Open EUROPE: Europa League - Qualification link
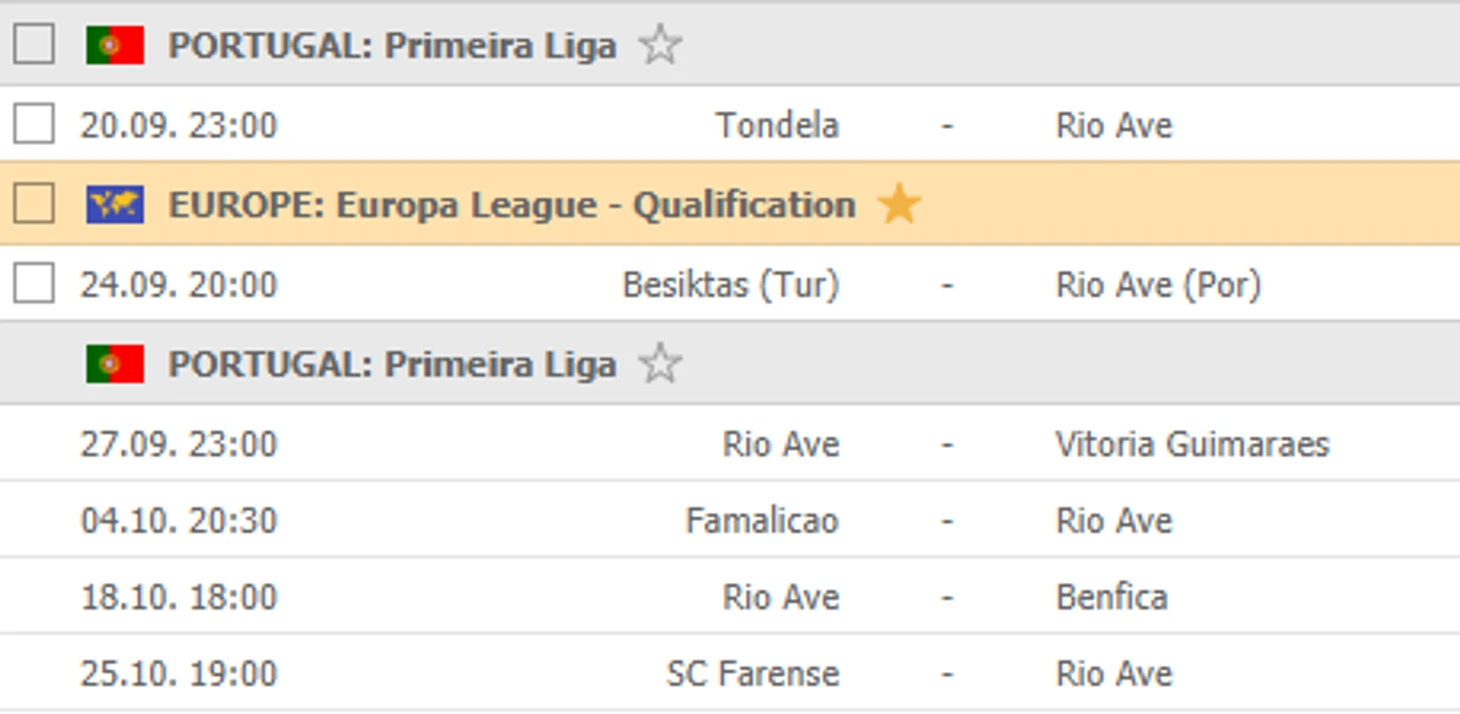 pos(511,205)
